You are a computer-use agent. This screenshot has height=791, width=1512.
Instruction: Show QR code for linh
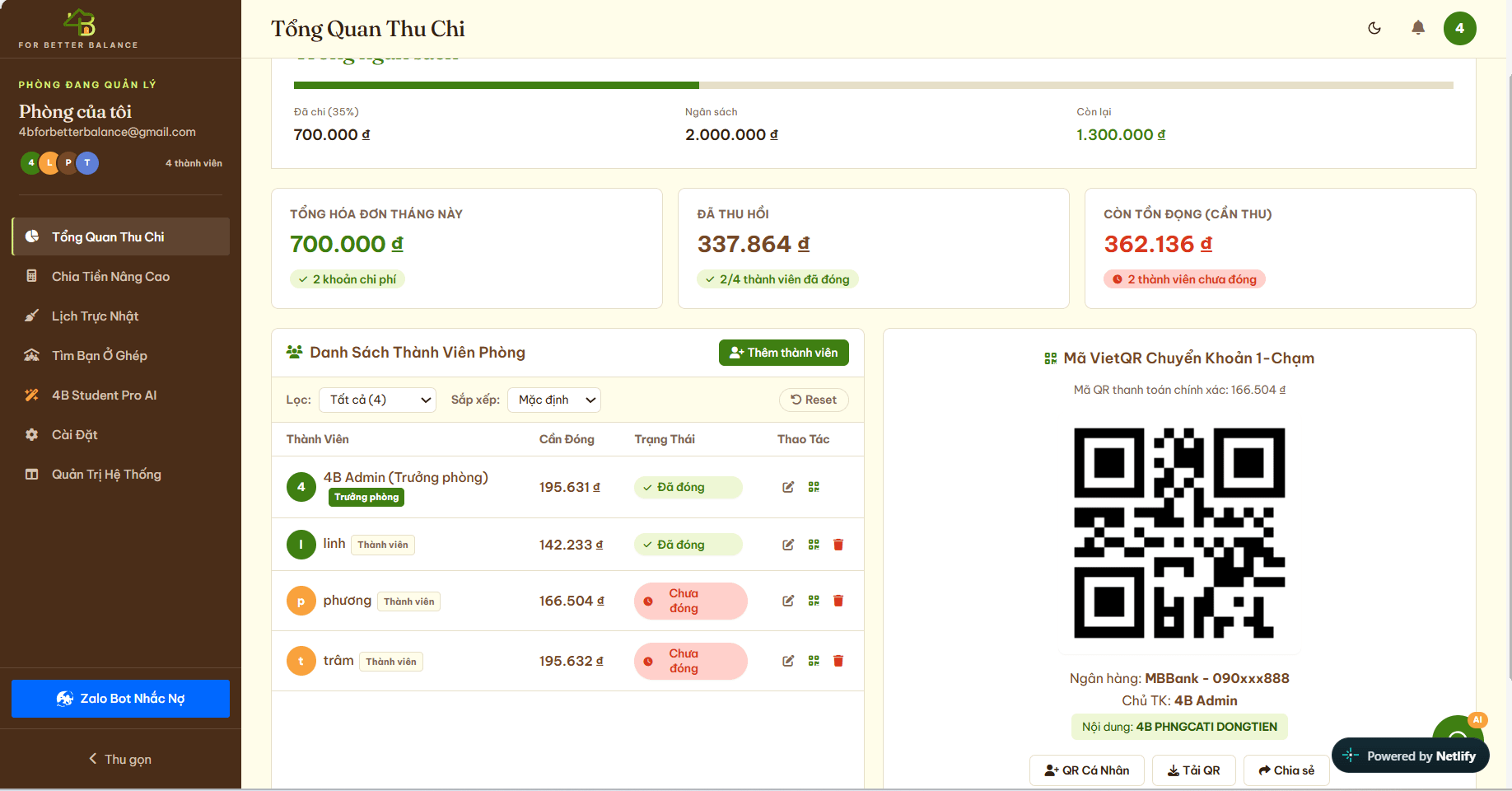(814, 545)
